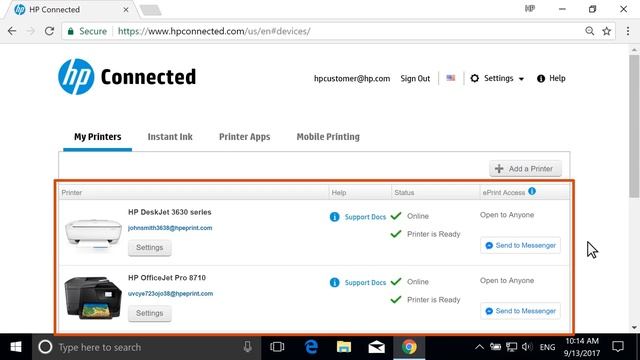Click HP OfficeJet Pro 8710 name
Screen dimensions: 640x360
[x=167, y=278]
